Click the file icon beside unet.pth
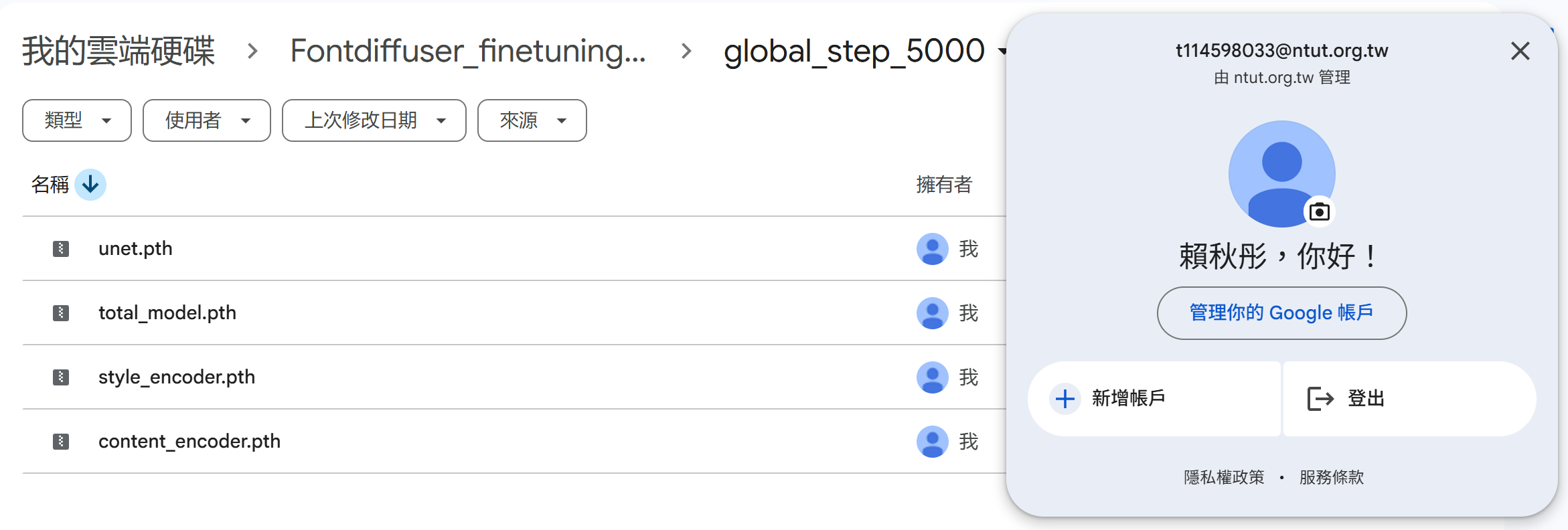This screenshot has width=1568, height=530. coord(61,249)
